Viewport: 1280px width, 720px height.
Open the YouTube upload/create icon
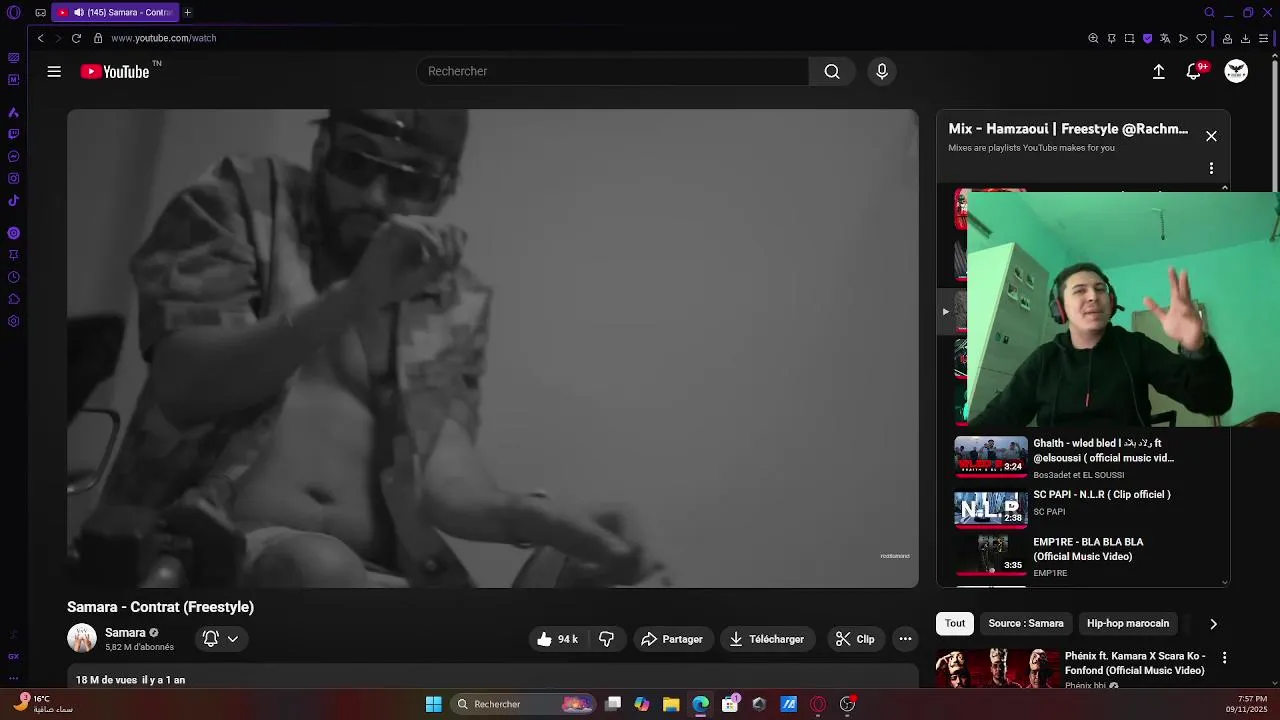(1158, 71)
